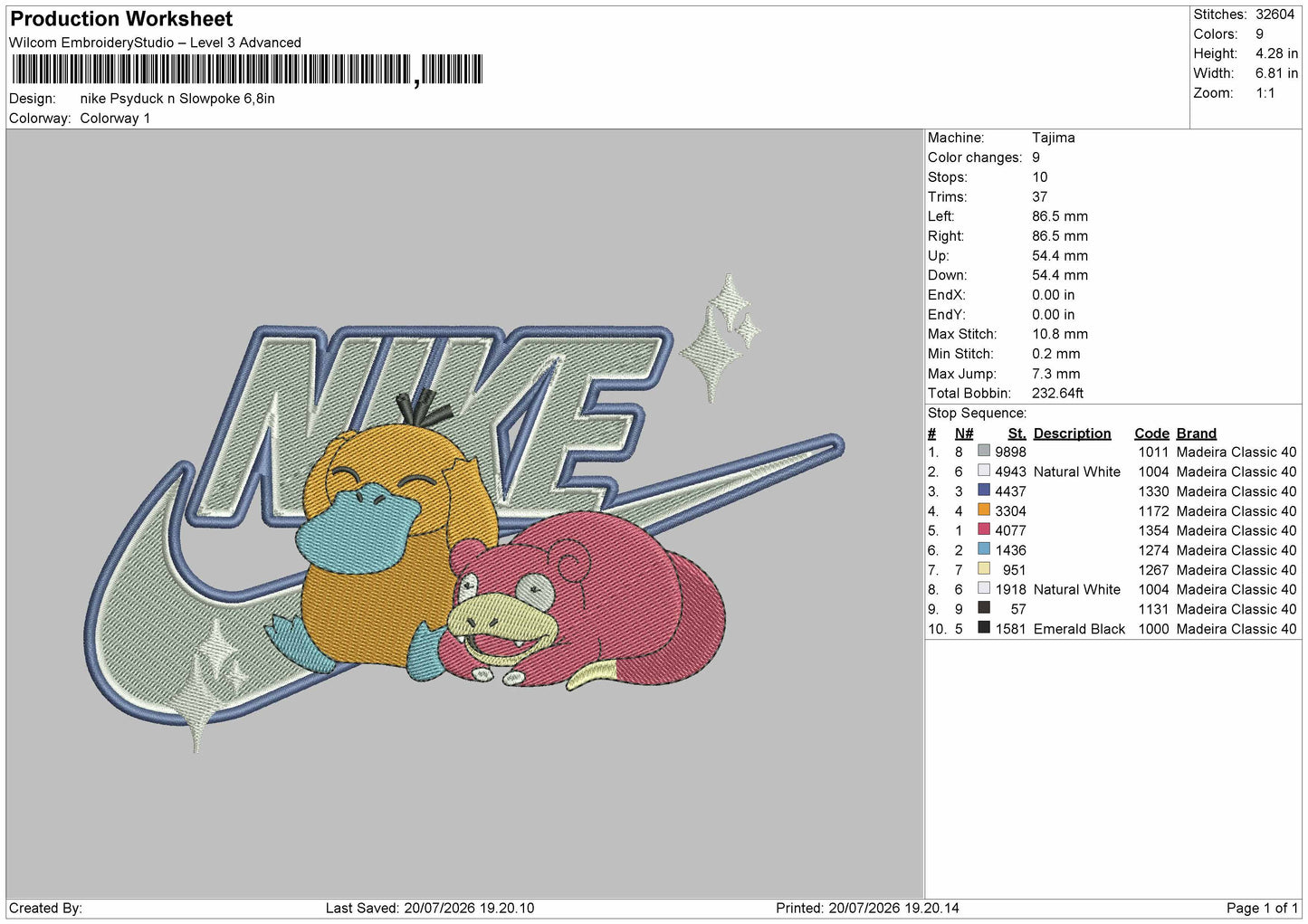Viewport: 1308px width, 924px height.
Task: Click stitch count 4437 in stop 3
Action: coord(1011,491)
